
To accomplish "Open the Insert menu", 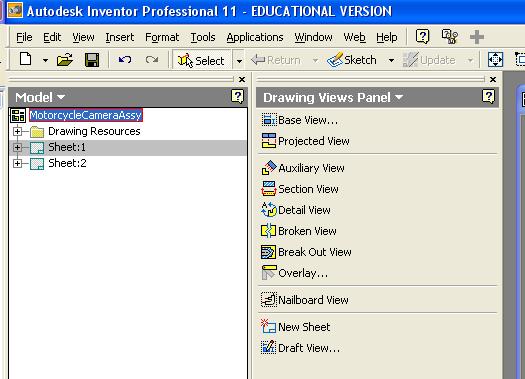I will pyautogui.click(x=120, y=37).
